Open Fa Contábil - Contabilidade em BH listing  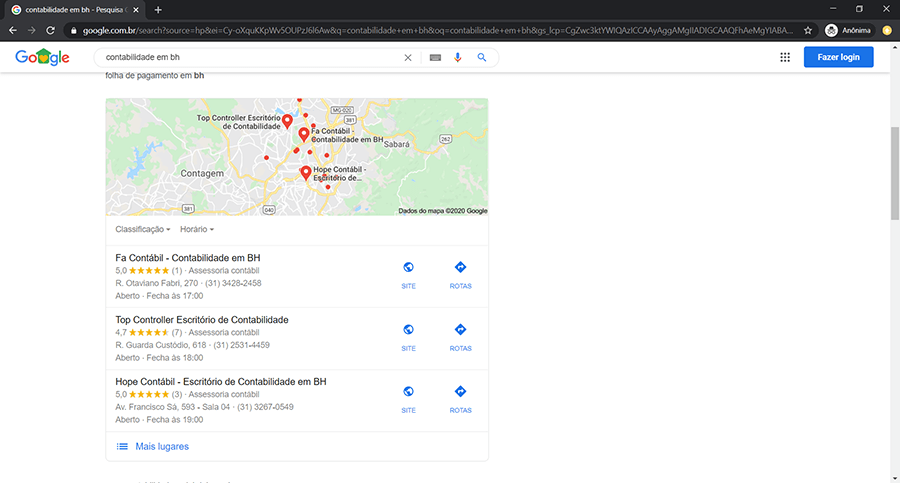pyautogui.click(x=188, y=258)
